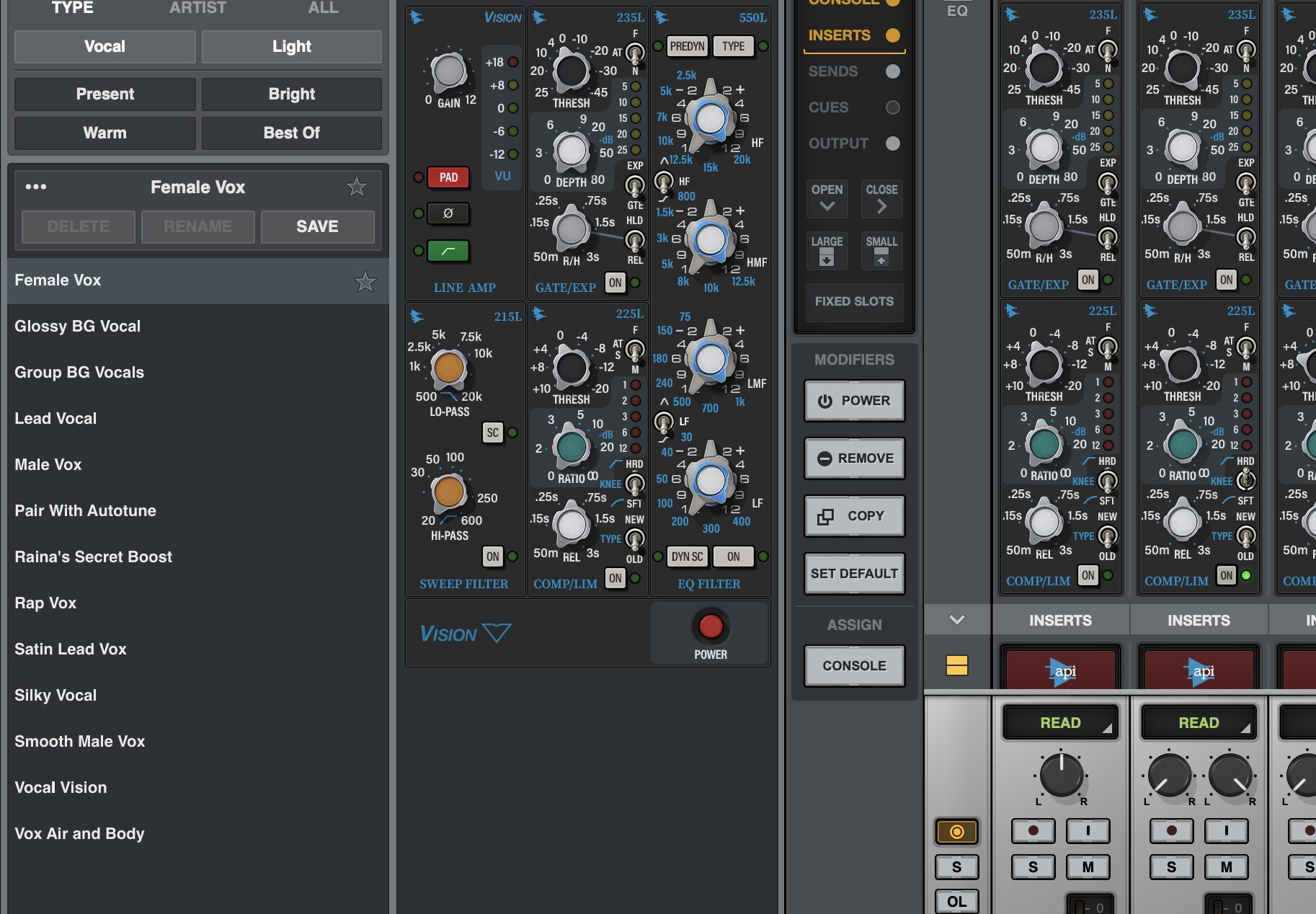Enable input monitor on second mixer channel
1316x914 pixels.
point(1226,830)
